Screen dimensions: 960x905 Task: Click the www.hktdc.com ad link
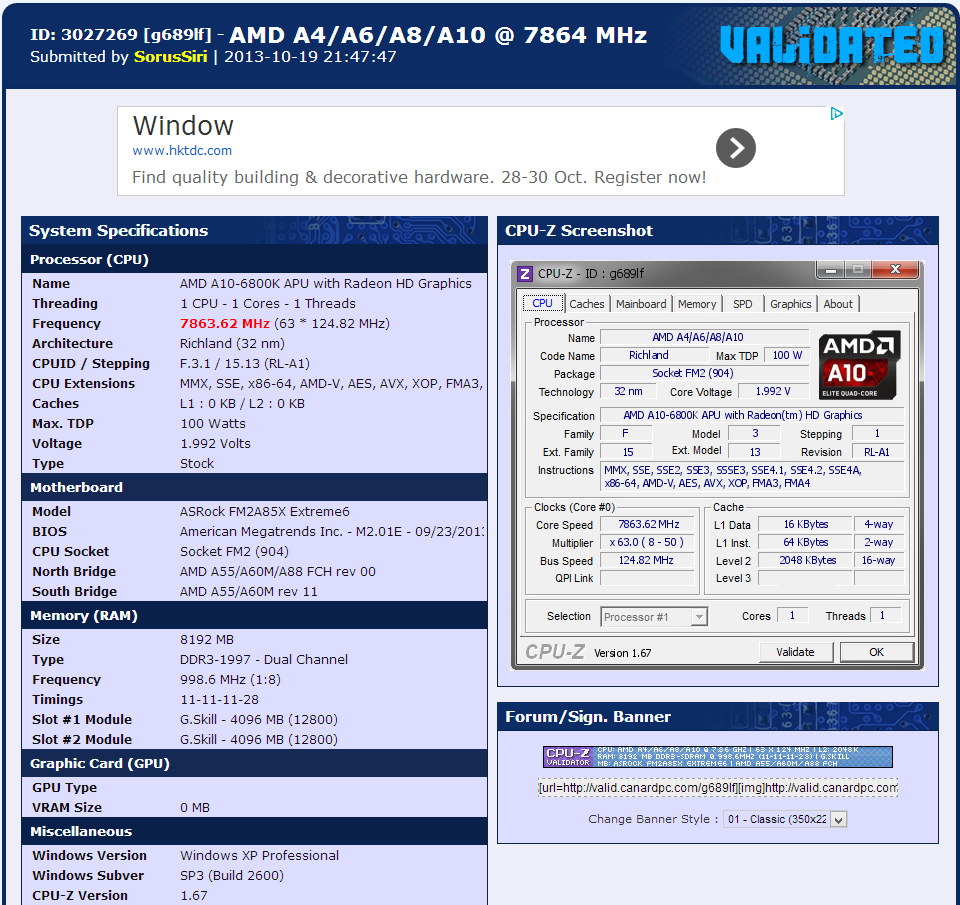[x=182, y=151]
